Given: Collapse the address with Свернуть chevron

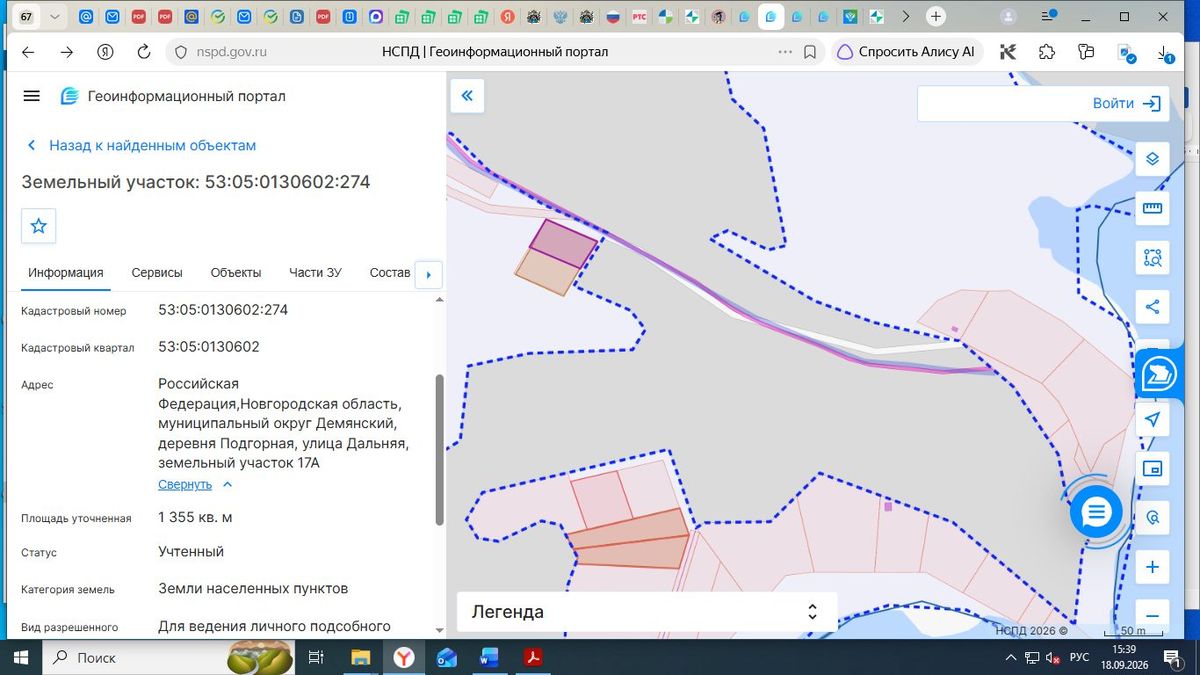Looking at the screenshot, I should 227,484.
